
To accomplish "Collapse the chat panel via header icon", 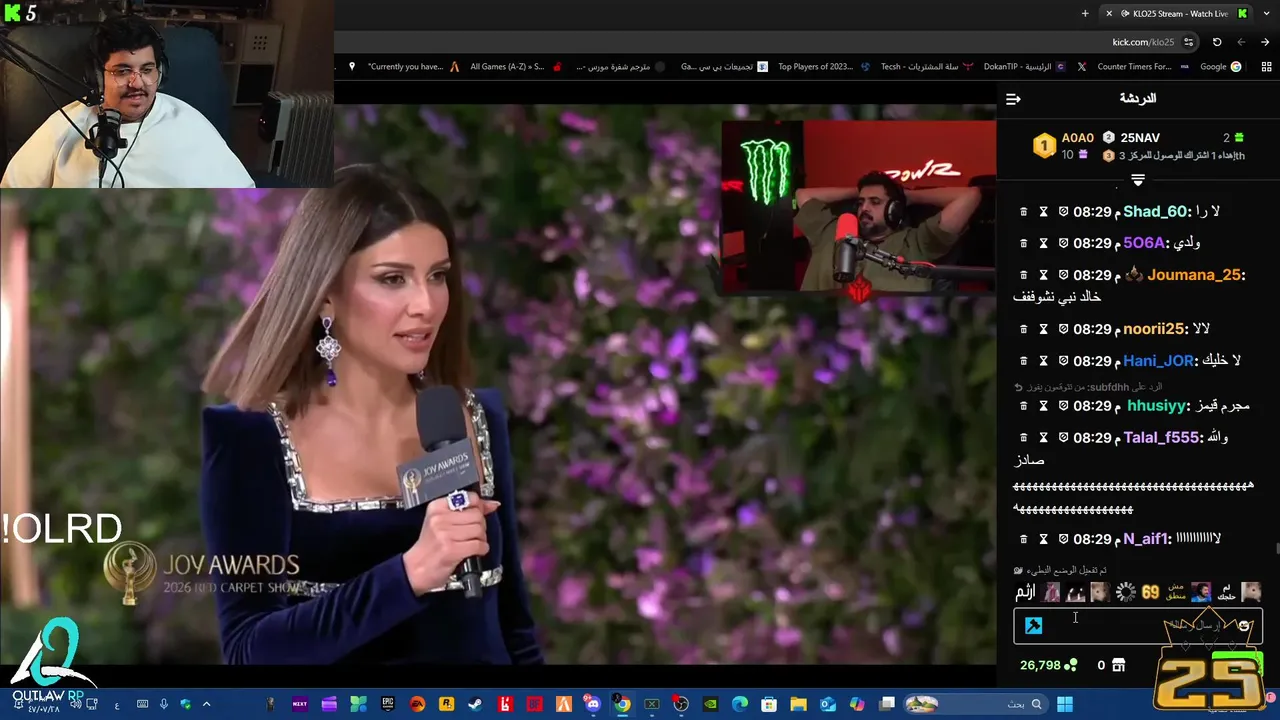I will tap(1013, 99).
